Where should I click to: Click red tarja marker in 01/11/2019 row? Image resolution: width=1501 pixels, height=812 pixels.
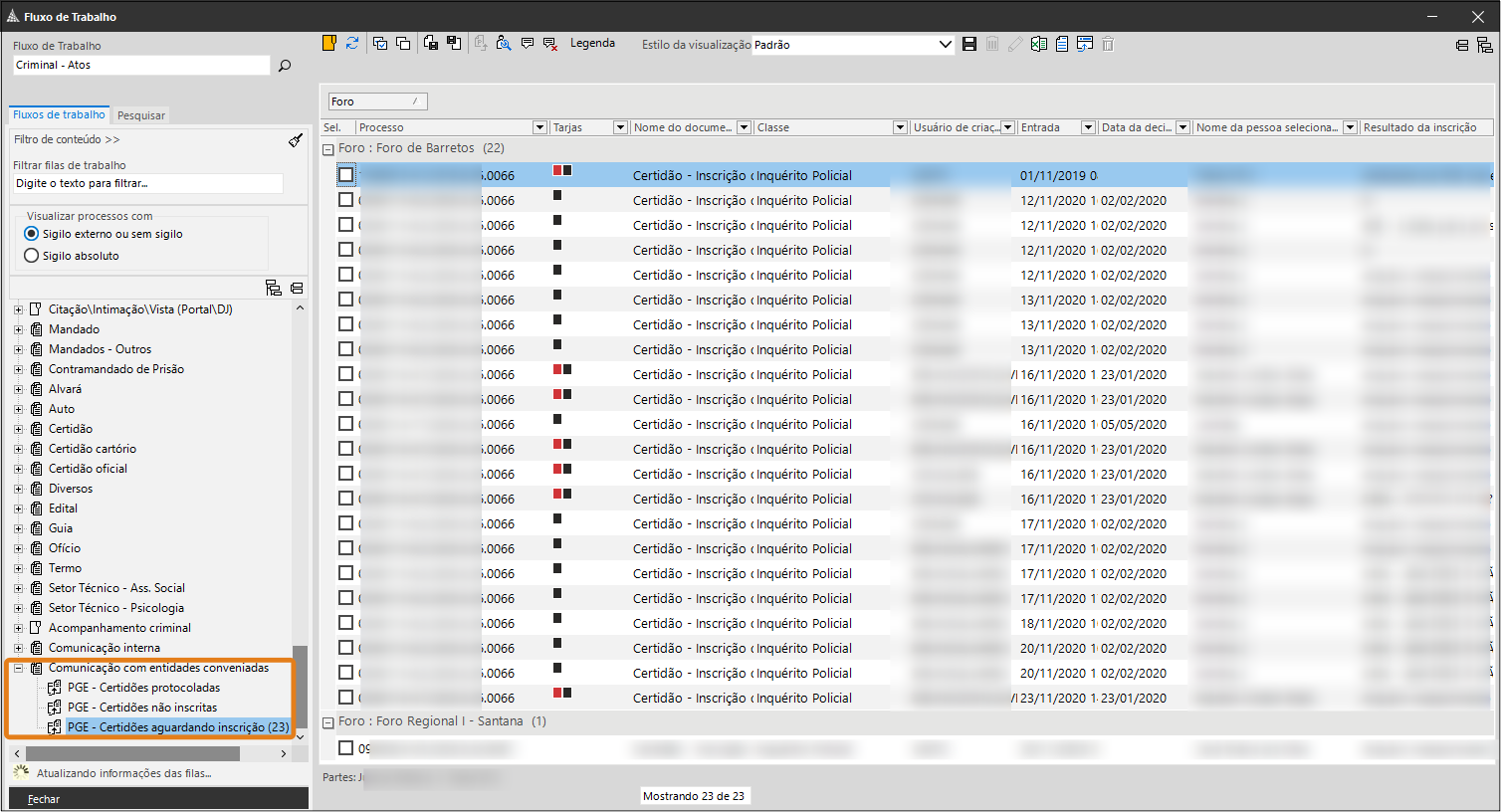coord(557,170)
